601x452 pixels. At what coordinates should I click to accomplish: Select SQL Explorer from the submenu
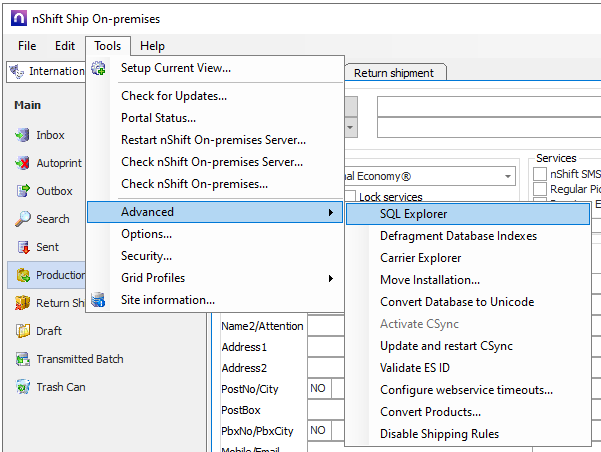click(x=414, y=213)
